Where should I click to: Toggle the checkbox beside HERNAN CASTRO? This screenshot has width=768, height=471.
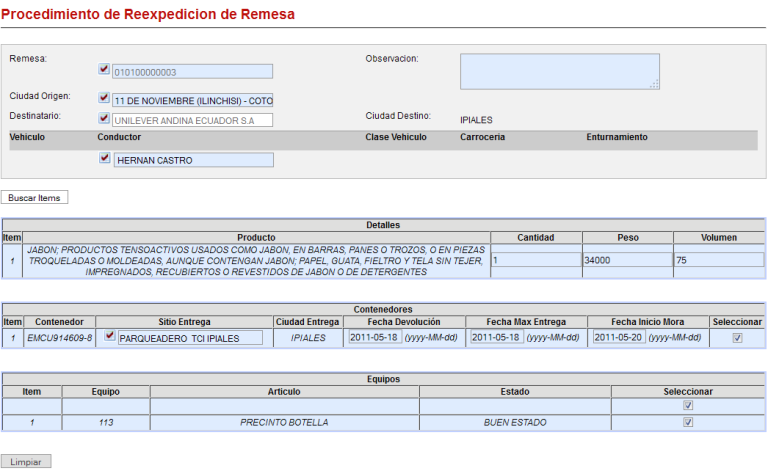click(104, 158)
